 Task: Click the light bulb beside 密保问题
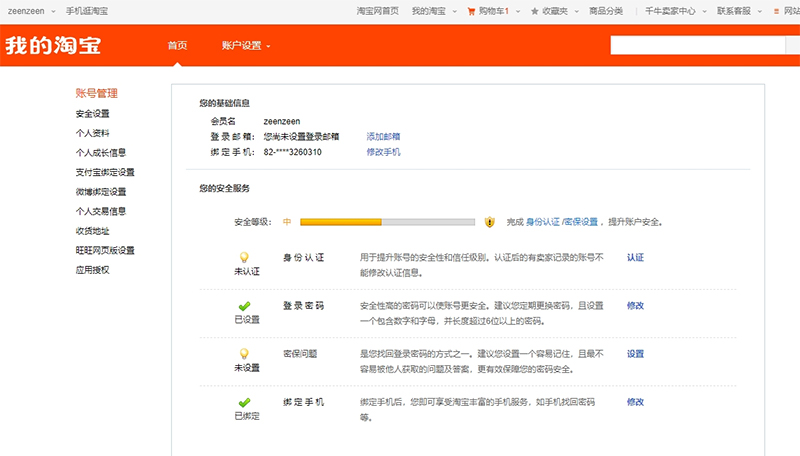pyautogui.click(x=244, y=353)
